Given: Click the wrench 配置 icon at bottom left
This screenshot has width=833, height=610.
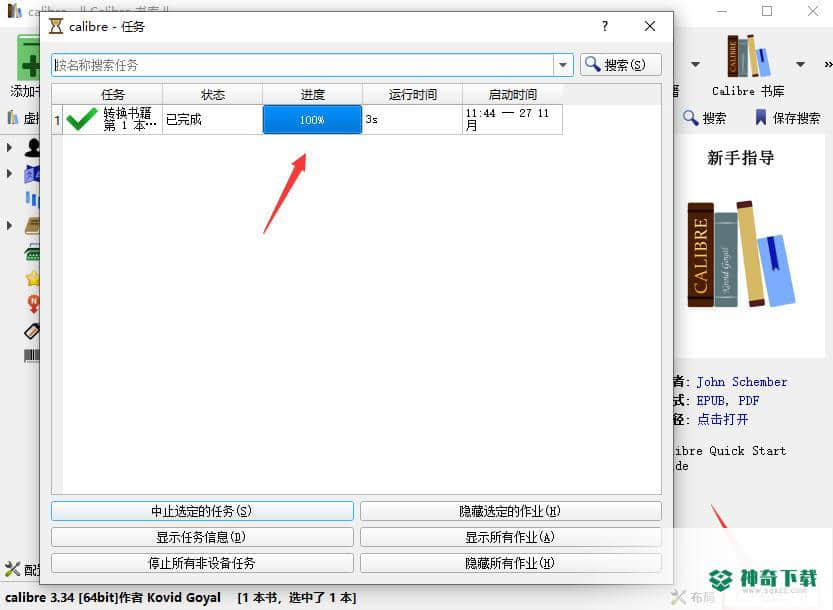Looking at the screenshot, I should tap(12, 570).
